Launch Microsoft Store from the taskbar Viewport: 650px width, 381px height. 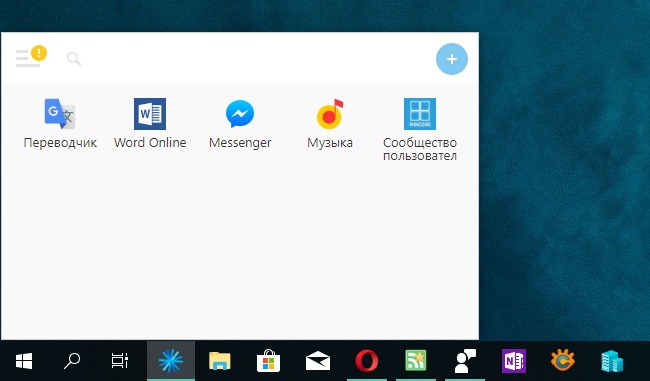(x=269, y=361)
